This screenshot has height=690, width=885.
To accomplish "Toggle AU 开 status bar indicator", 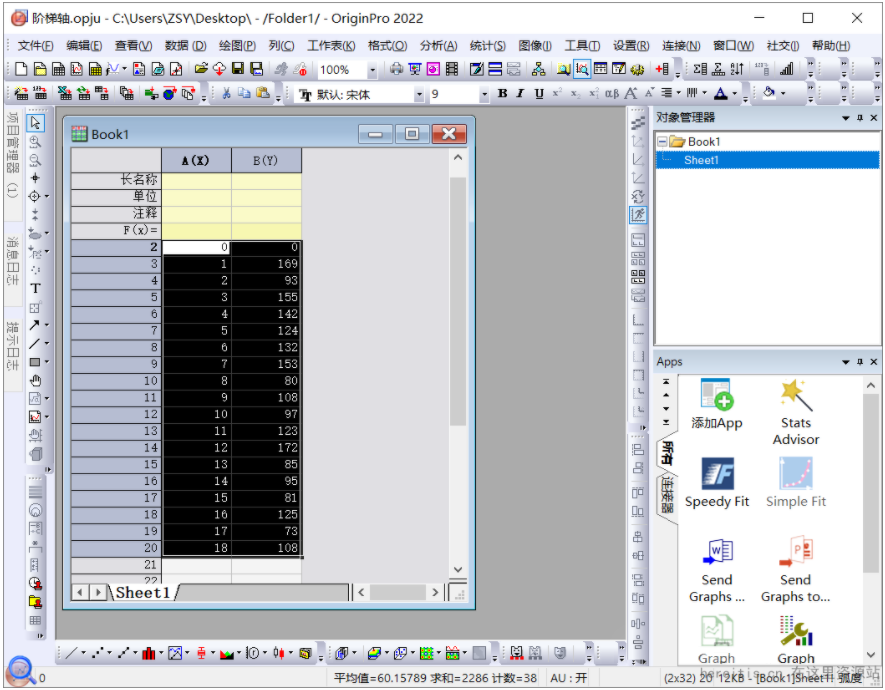I will coord(568,678).
